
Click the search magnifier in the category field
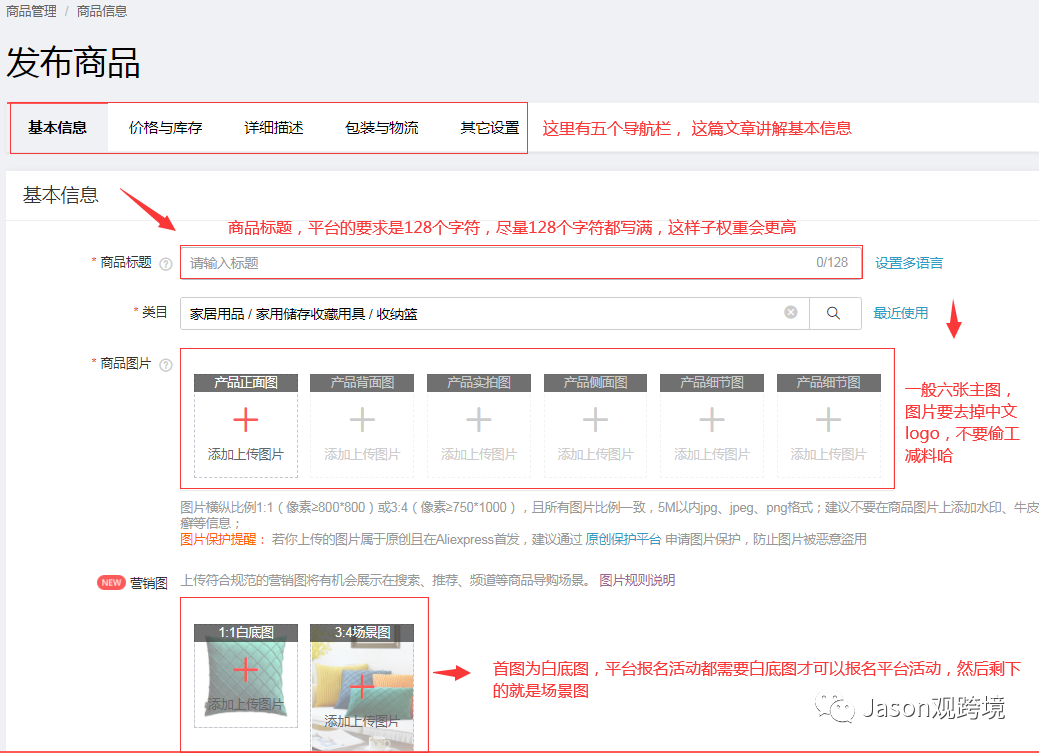(x=835, y=312)
